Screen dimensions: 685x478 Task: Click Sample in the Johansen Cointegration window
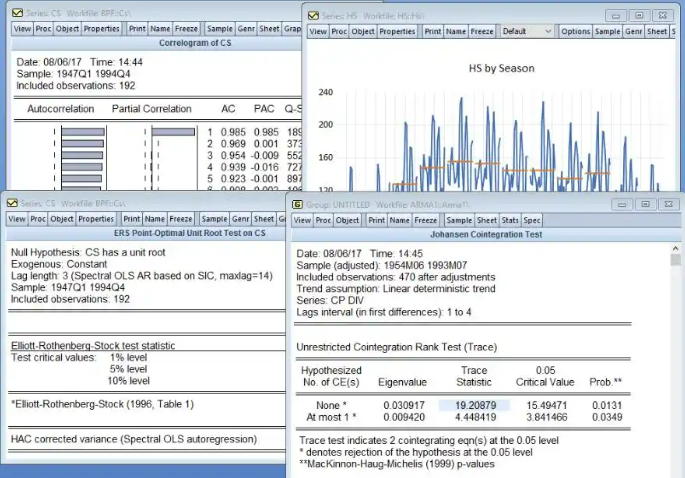pos(459,220)
